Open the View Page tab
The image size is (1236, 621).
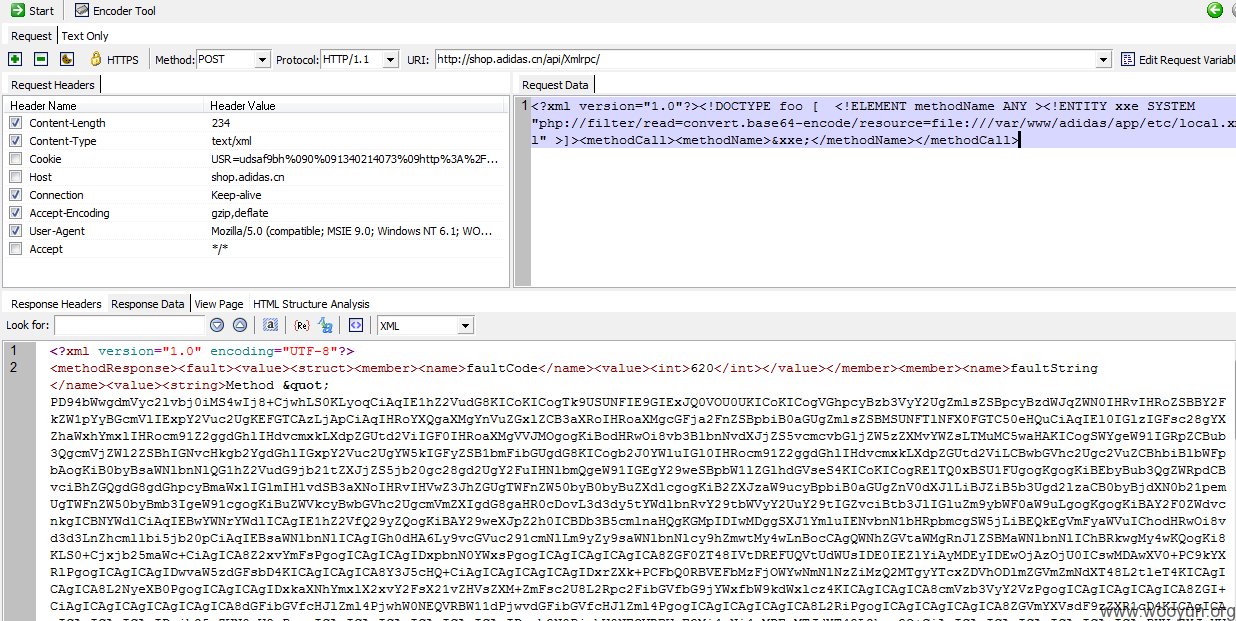(x=219, y=304)
